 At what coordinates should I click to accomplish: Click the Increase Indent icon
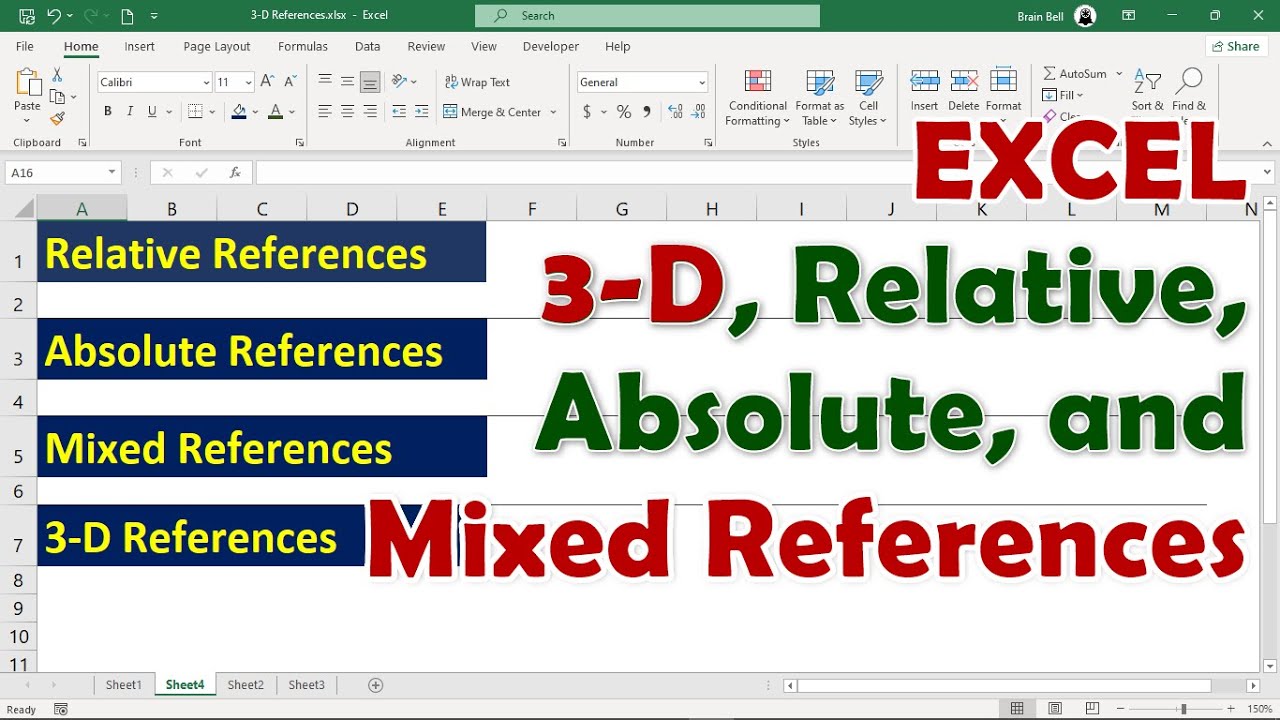tap(422, 112)
